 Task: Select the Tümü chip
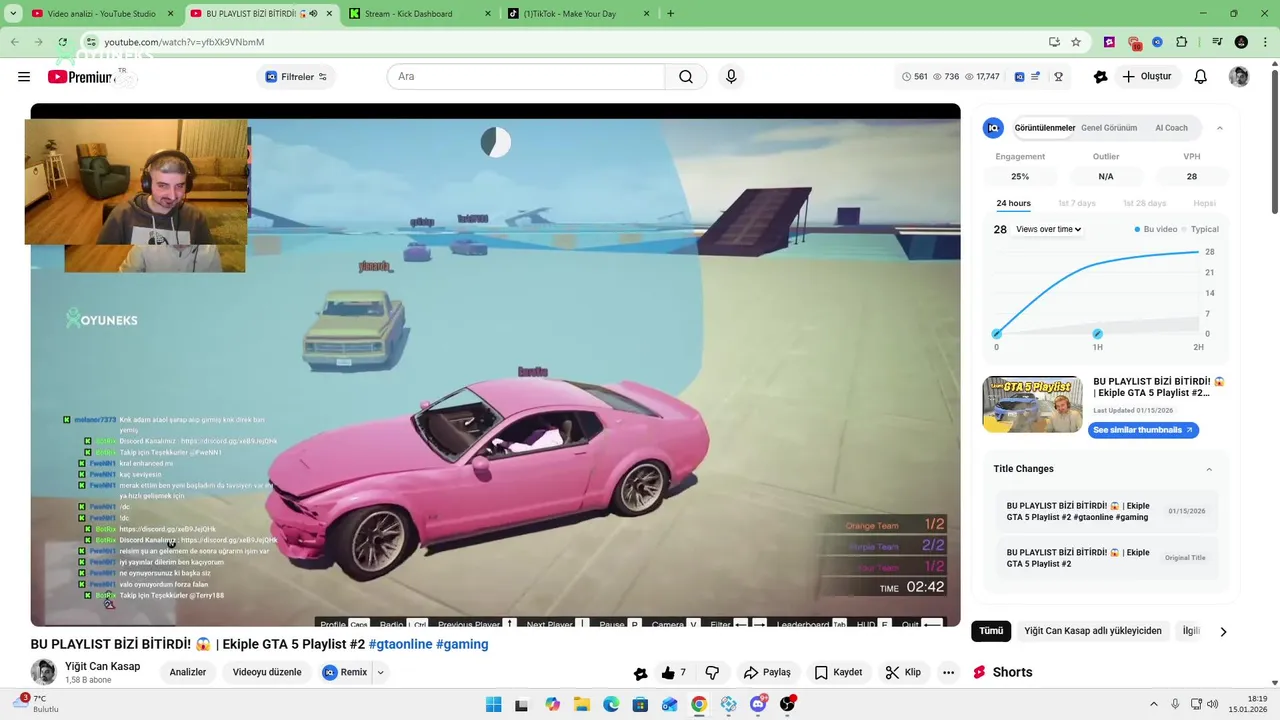(x=991, y=631)
